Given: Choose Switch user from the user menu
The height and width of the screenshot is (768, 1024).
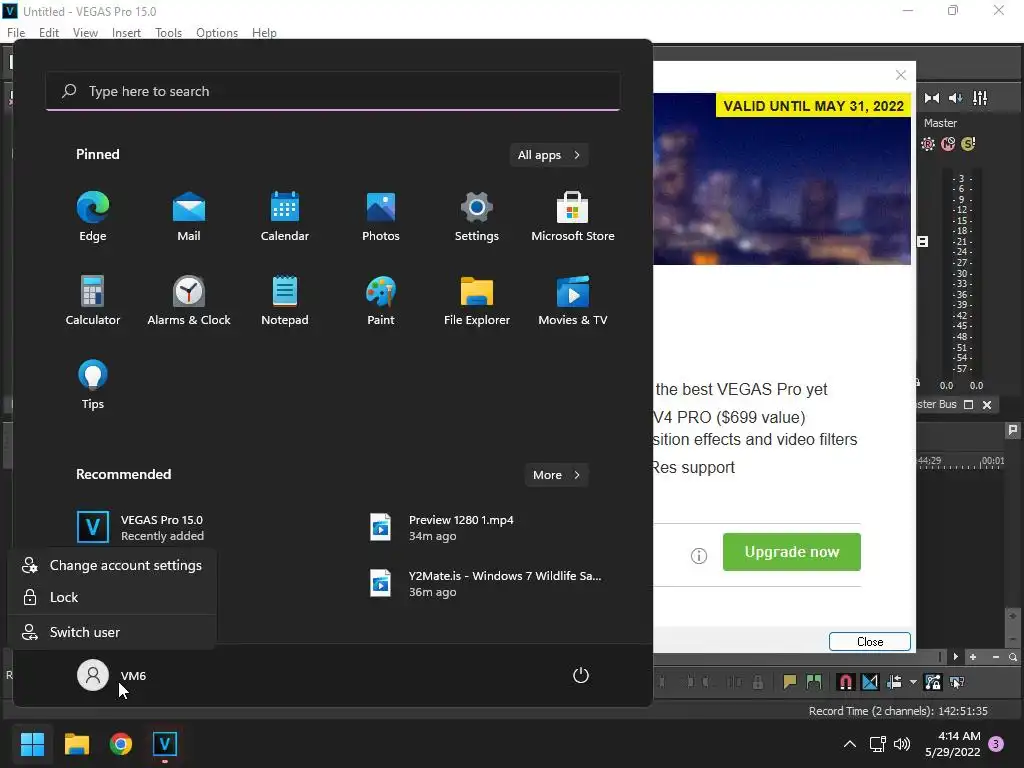Looking at the screenshot, I should (x=112, y=632).
